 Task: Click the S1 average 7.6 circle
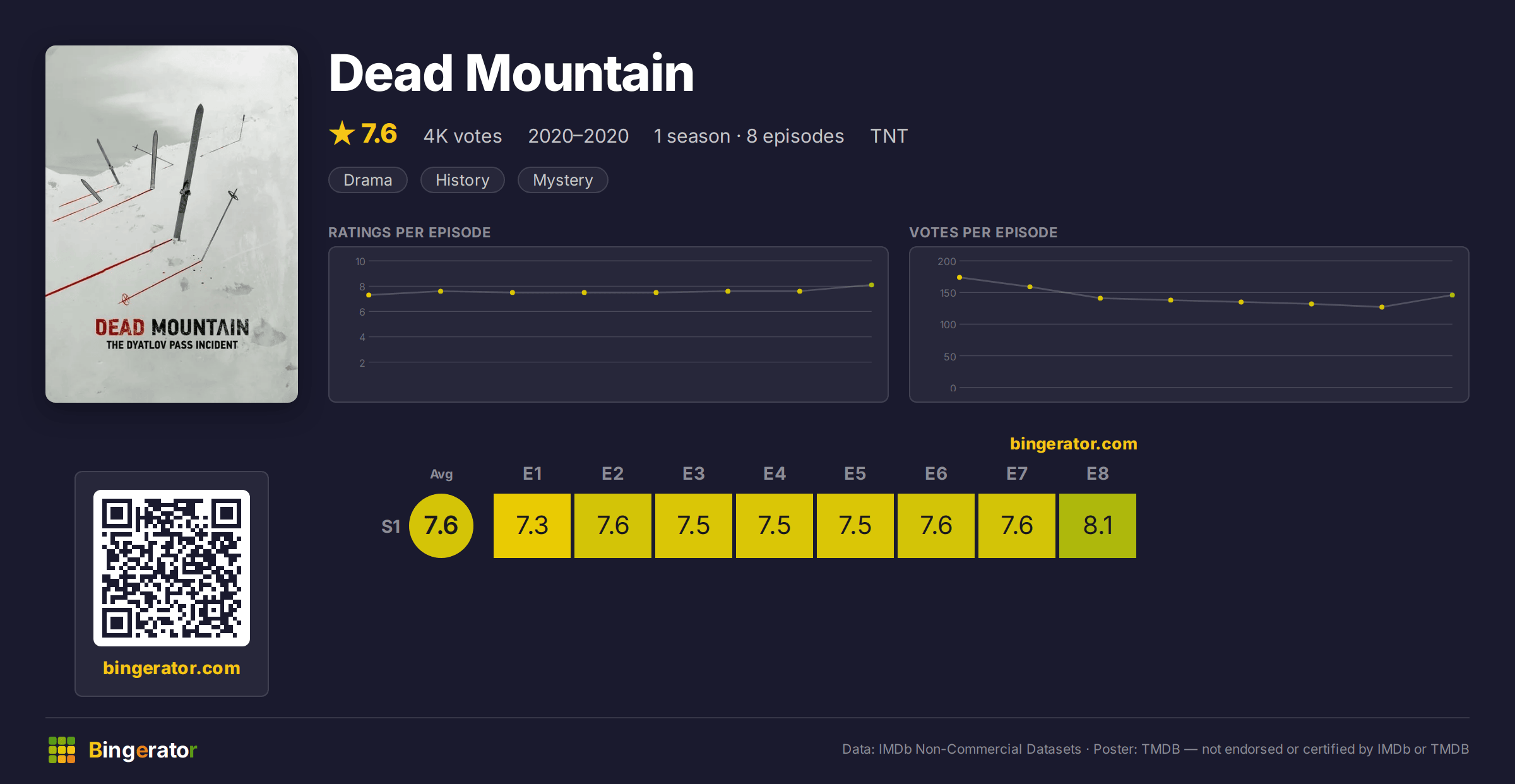[441, 526]
